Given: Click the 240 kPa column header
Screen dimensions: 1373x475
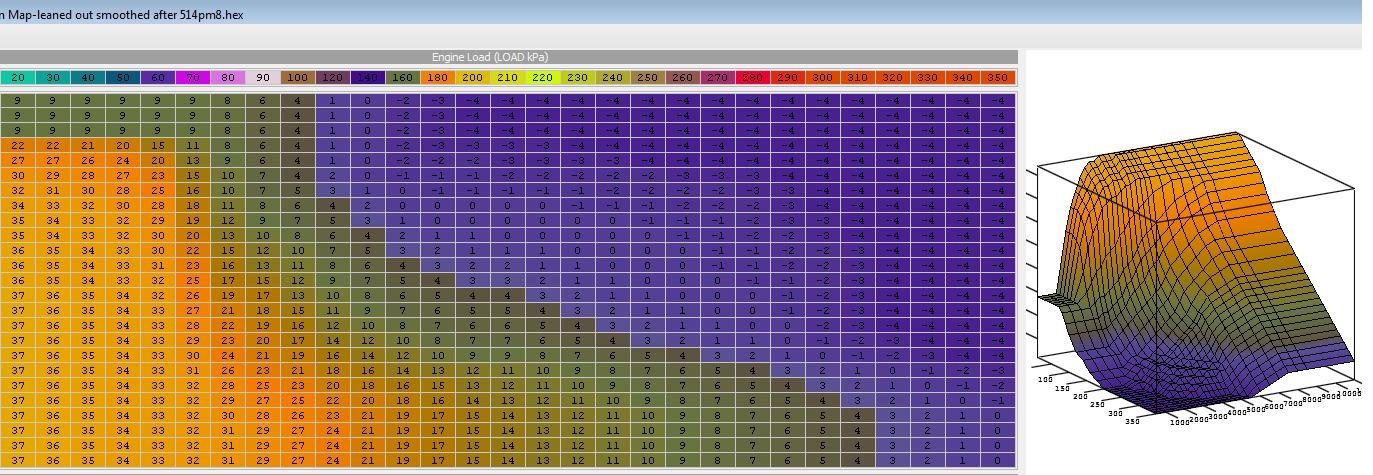Looking at the screenshot, I should point(612,77).
